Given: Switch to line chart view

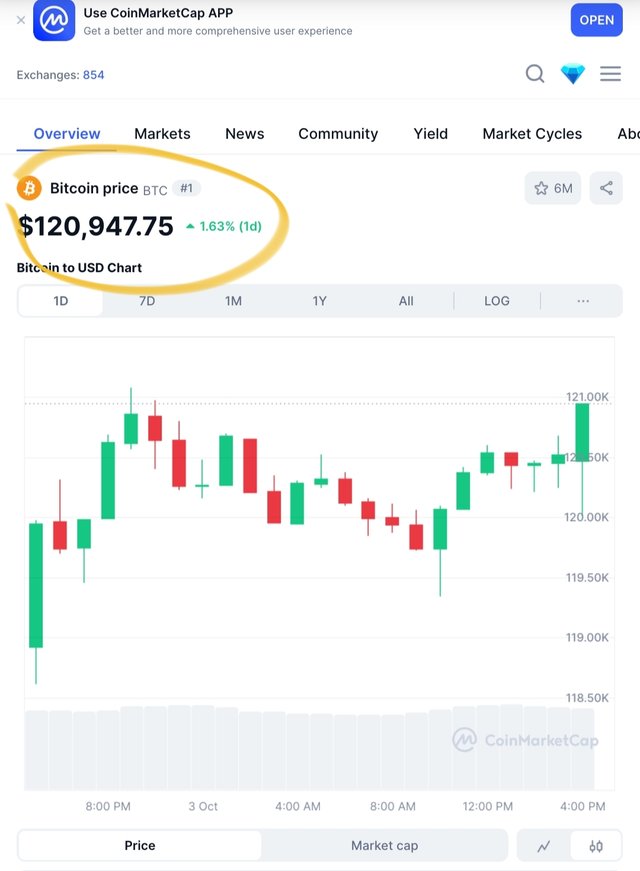Looking at the screenshot, I should (544, 846).
